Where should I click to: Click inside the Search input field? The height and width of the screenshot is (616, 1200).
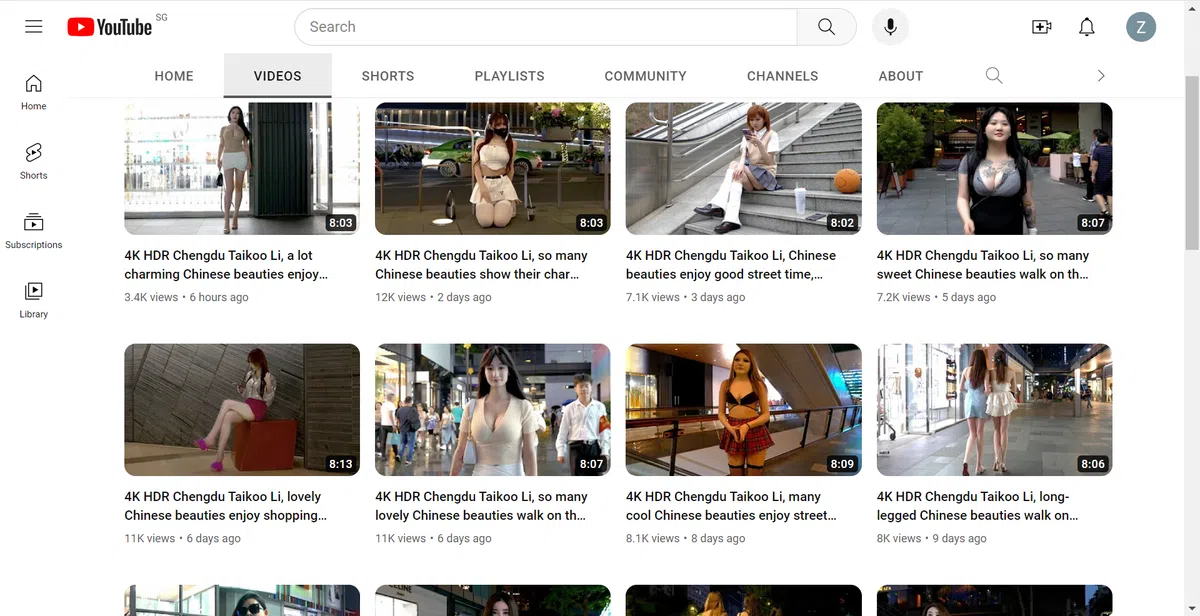[545, 26]
